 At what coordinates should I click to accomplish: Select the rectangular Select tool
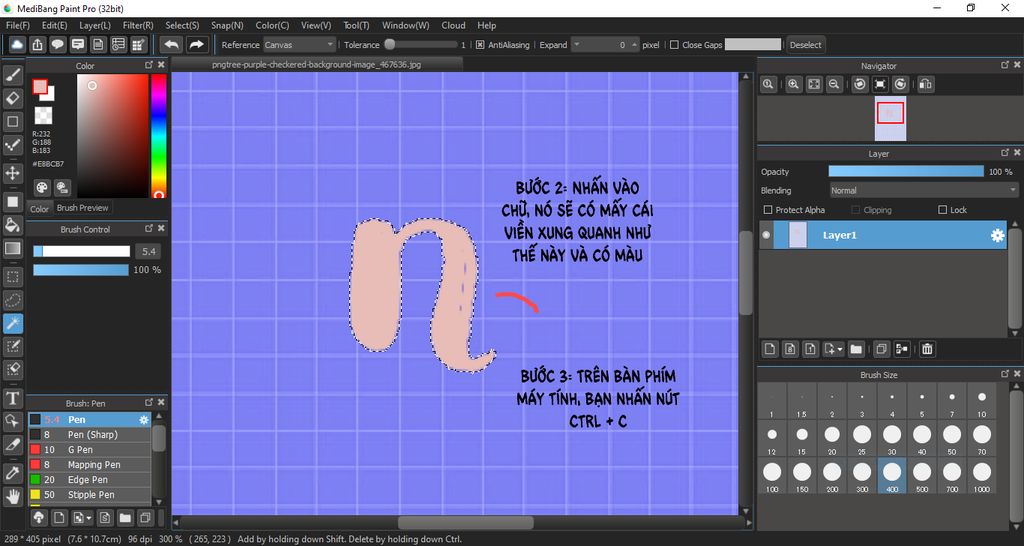pos(12,277)
